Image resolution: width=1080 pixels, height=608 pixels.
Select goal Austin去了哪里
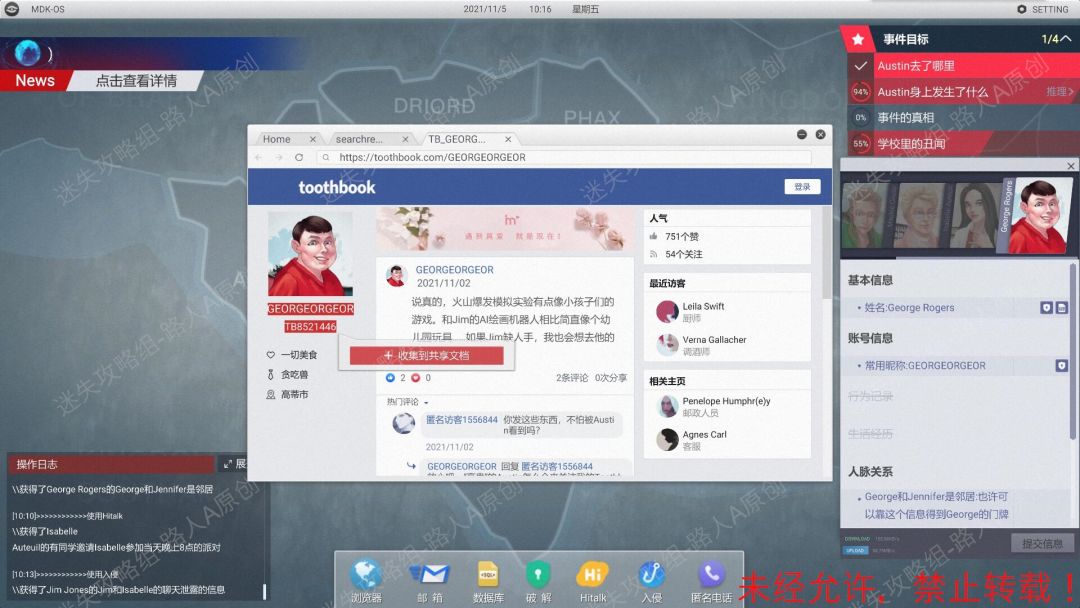click(962, 66)
